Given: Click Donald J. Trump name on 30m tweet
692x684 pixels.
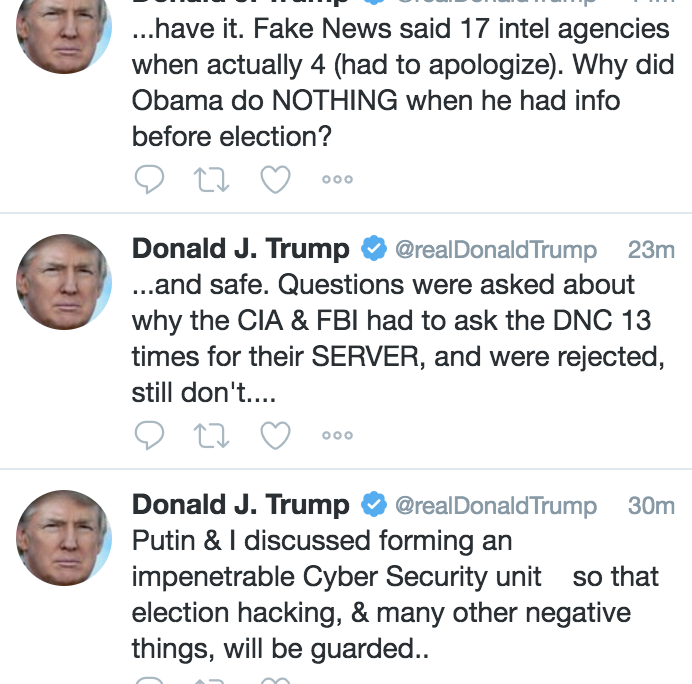Looking at the screenshot, I should 241,505.
